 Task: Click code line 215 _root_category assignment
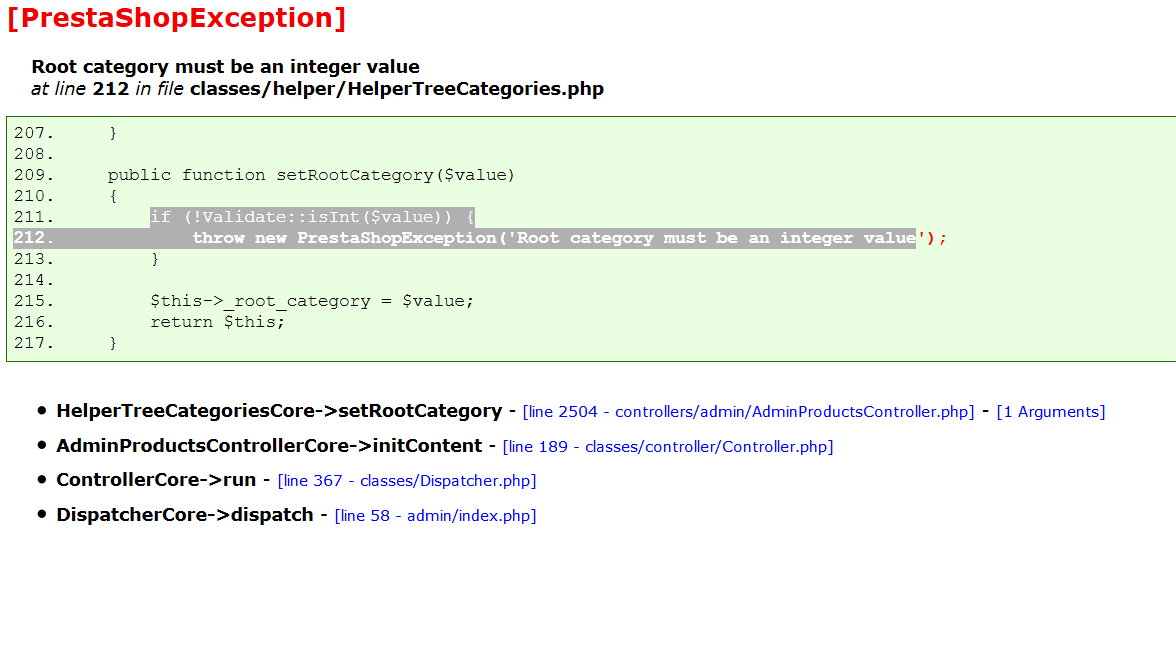[312, 301]
